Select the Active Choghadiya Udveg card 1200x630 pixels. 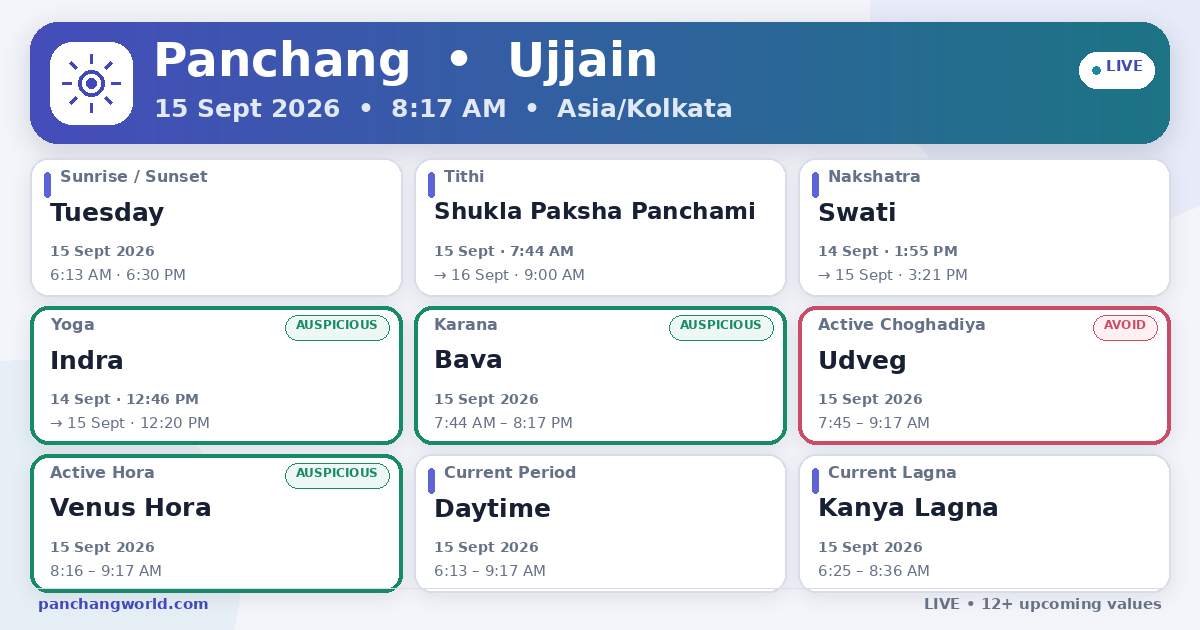point(984,375)
